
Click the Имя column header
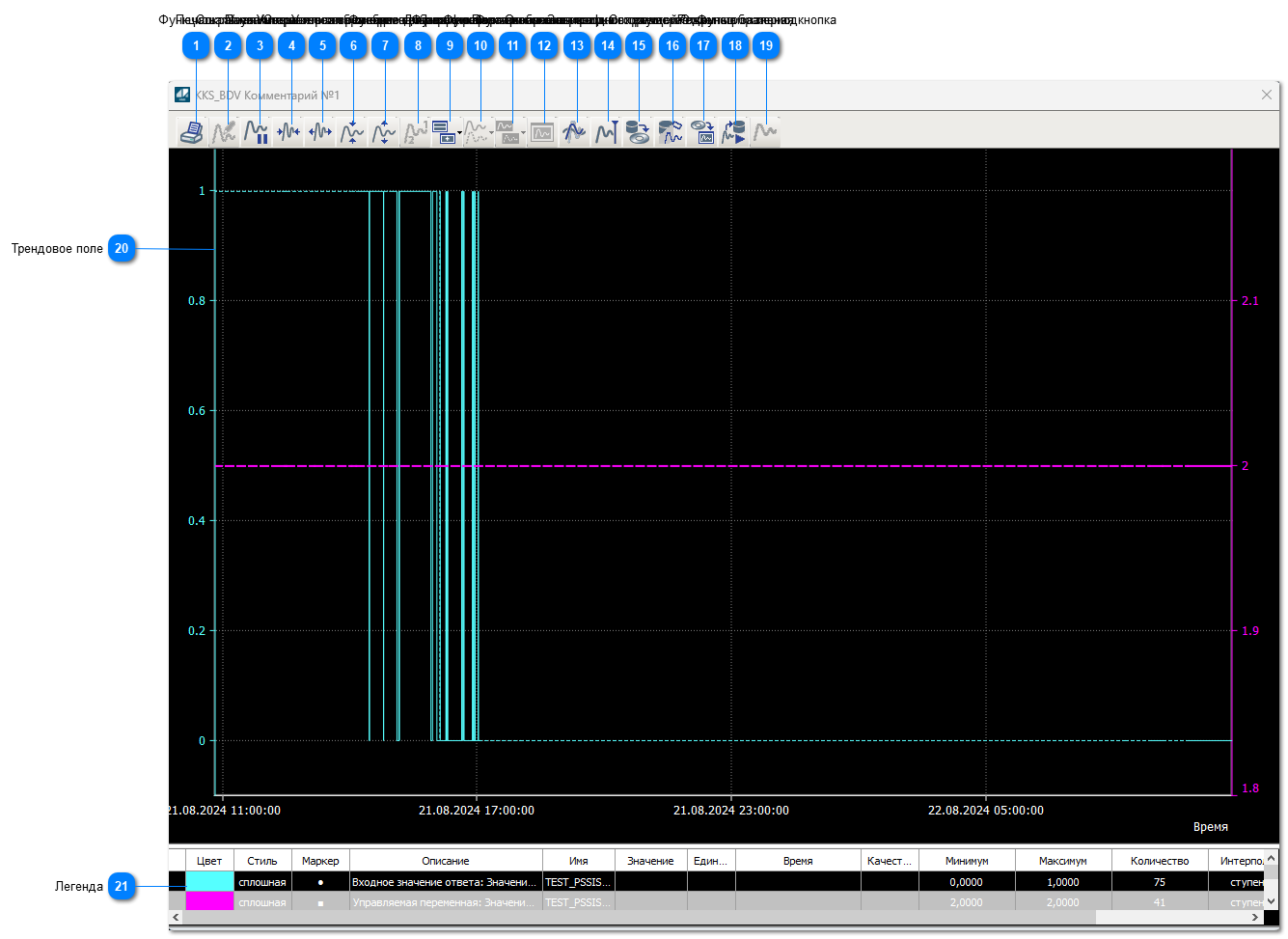(x=579, y=861)
